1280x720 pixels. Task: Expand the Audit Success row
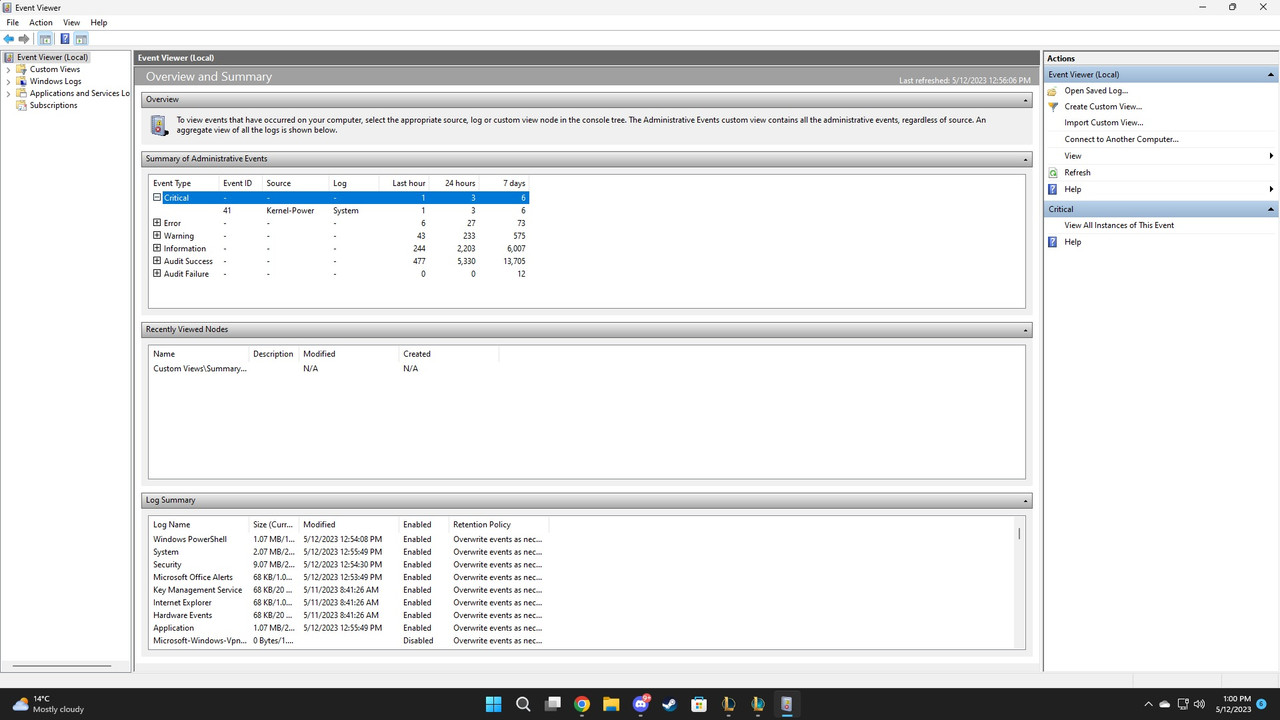[157, 261]
